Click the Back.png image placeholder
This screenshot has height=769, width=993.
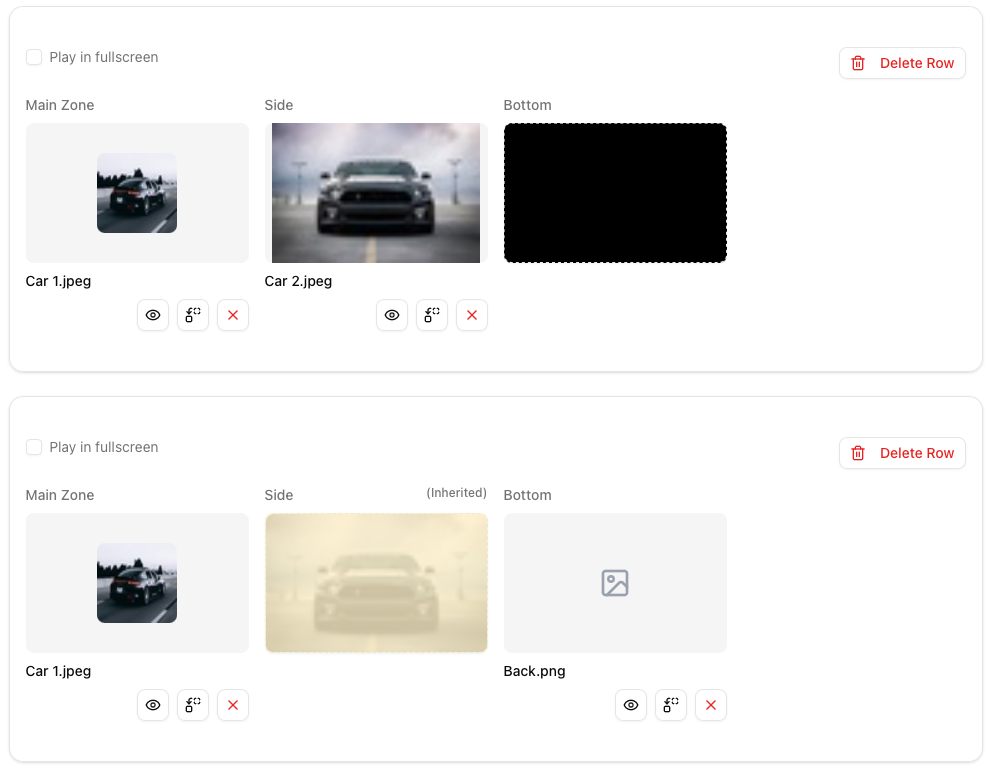[x=615, y=583]
